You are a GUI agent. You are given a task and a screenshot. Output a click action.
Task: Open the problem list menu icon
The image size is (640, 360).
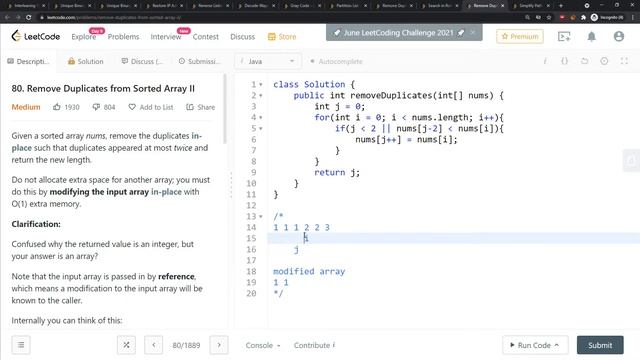[21, 345]
